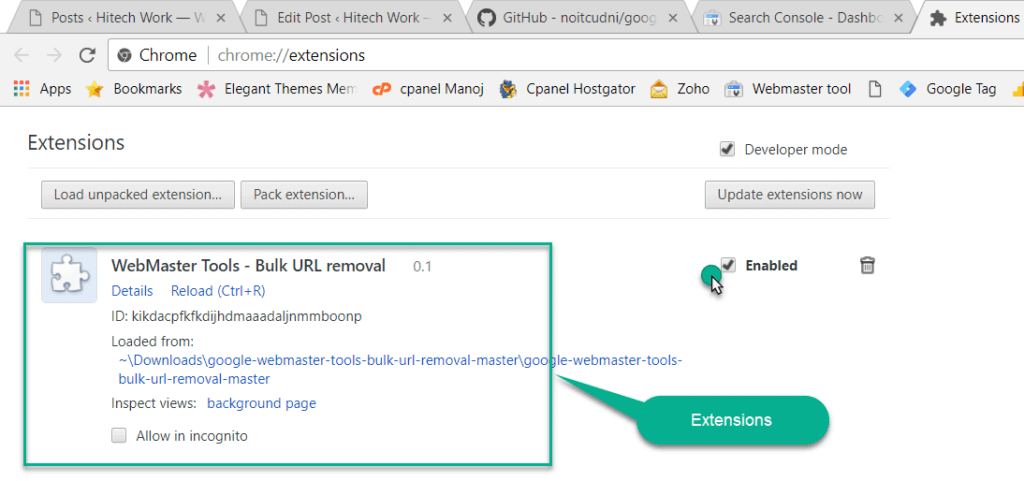Toggle Developer mode checkbox
The image size is (1024, 481).
[x=727, y=149]
